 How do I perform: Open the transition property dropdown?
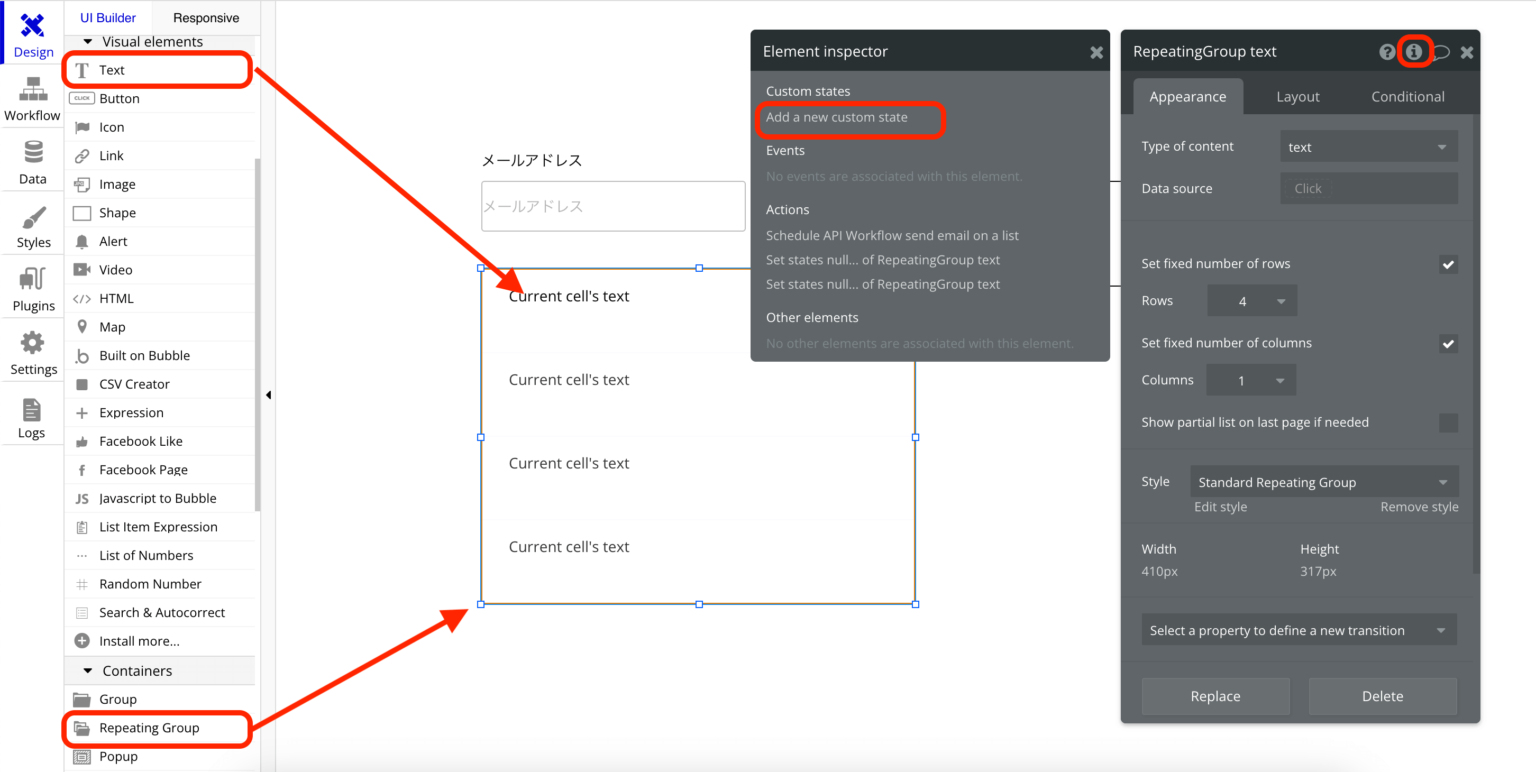pyautogui.click(x=1298, y=629)
